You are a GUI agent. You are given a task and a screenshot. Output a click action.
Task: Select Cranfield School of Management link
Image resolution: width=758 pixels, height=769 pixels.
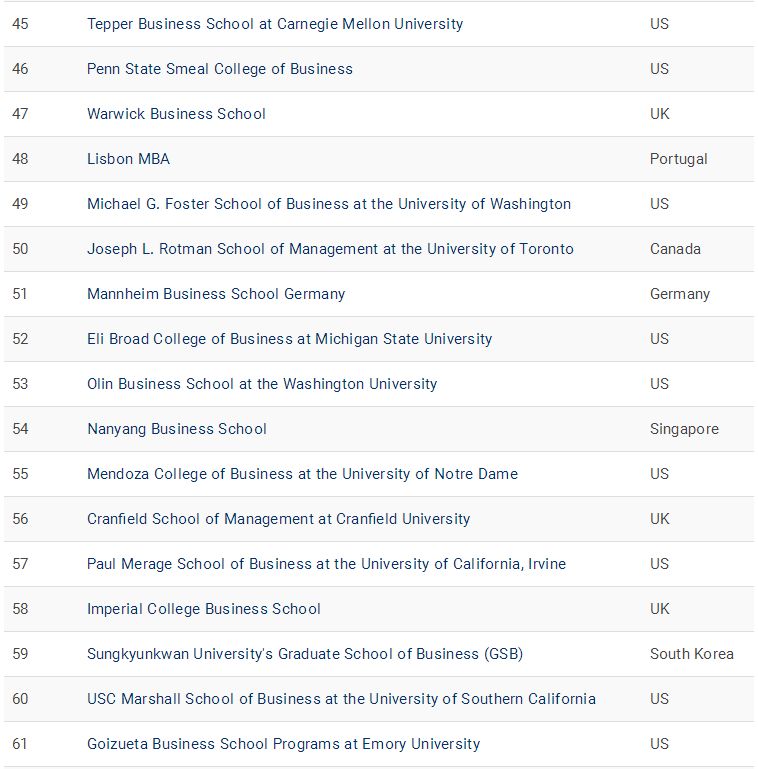278,519
